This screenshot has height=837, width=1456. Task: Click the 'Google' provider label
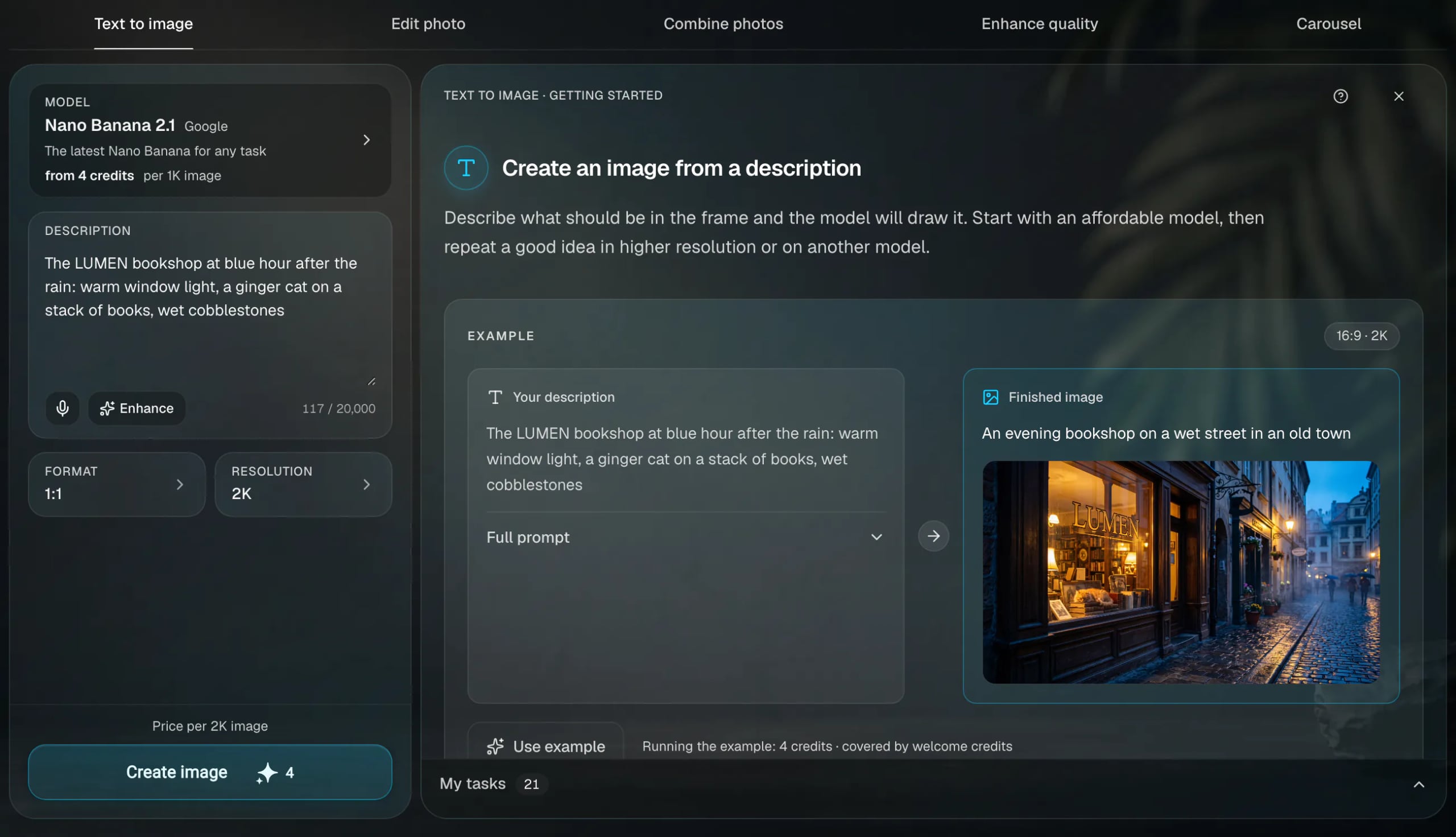pyautogui.click(x=206, y=126)
